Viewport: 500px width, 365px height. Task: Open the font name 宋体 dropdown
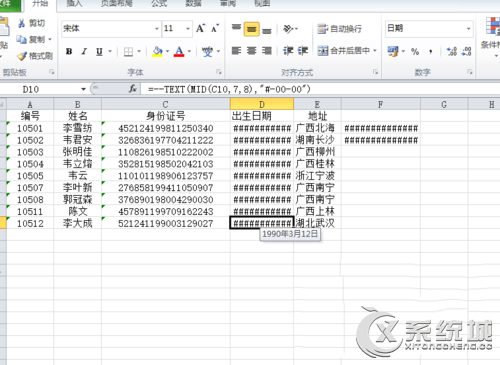(157, 29)
